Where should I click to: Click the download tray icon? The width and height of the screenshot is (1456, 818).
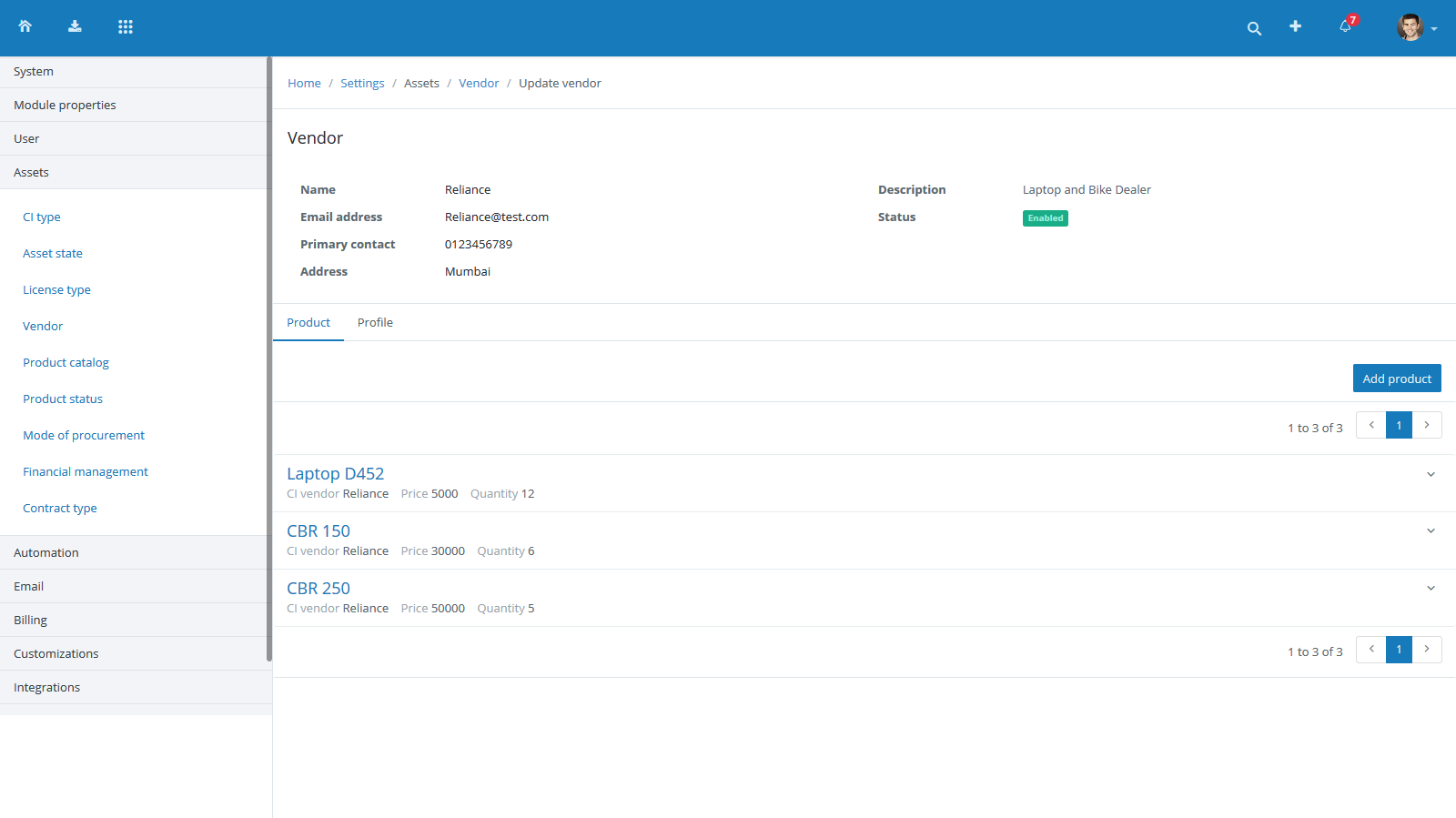point(75,26)
